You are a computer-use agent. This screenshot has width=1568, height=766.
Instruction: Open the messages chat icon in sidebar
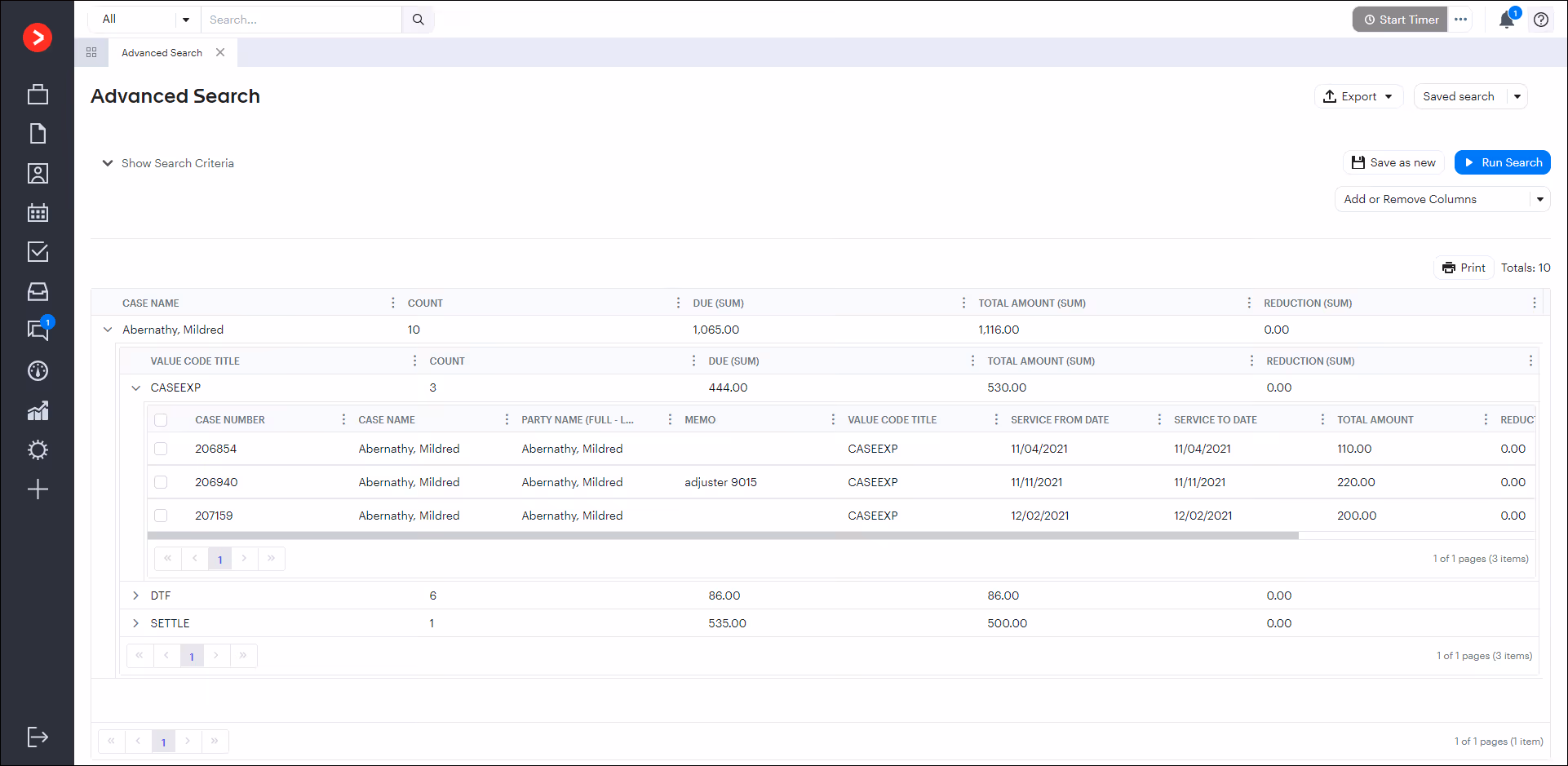[38, 330]
